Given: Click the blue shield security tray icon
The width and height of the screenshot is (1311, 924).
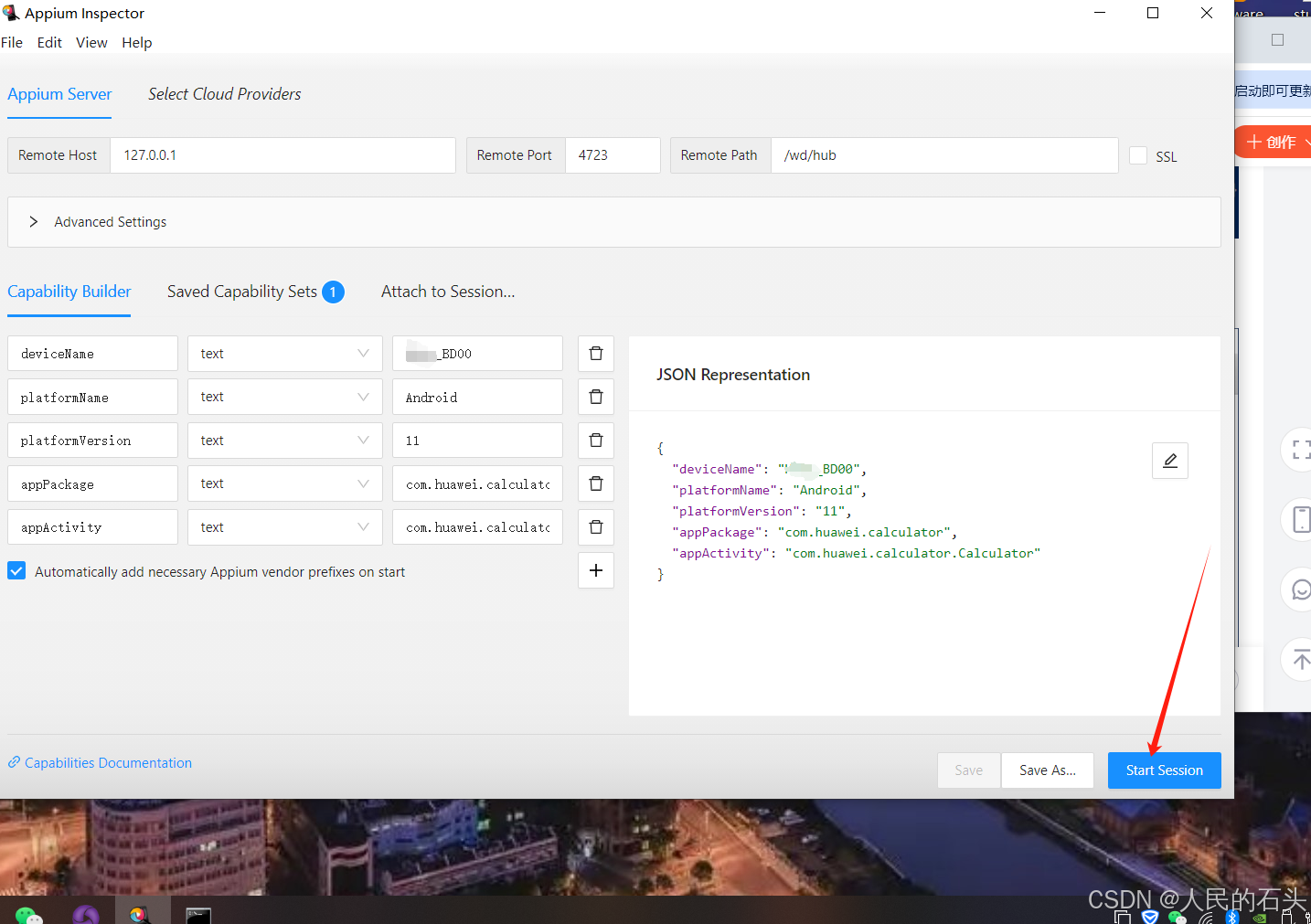Looking at the screenshot, I should pos(1150,917).
